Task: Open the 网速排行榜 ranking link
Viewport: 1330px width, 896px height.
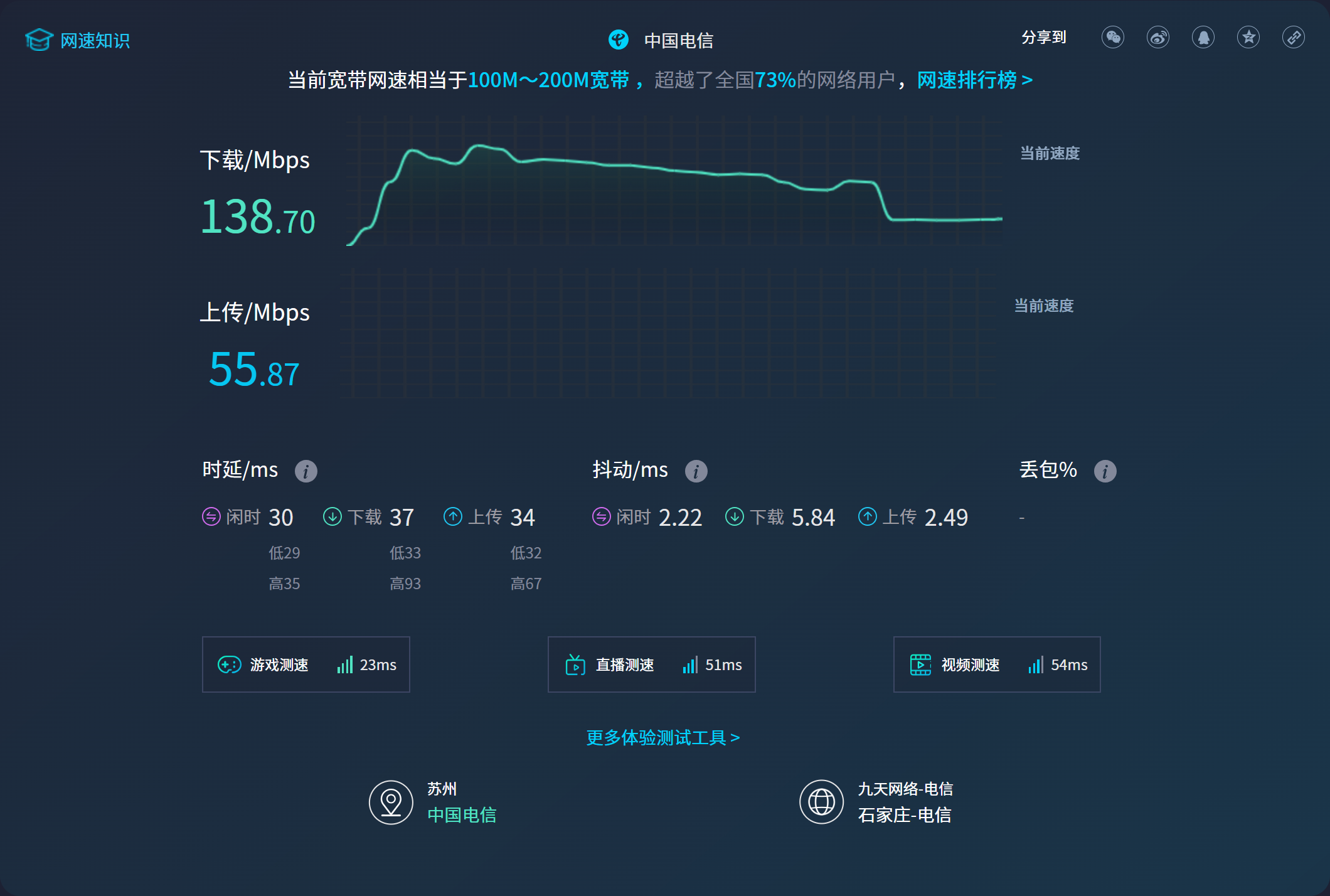Action: (974, 80)
